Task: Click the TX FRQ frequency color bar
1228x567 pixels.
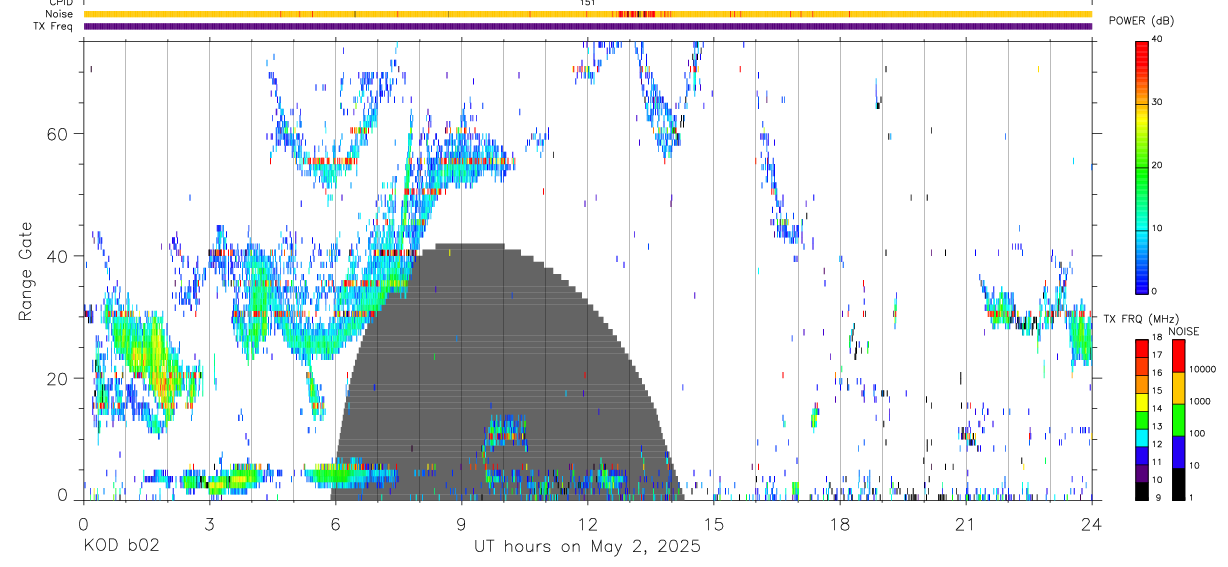Action: [1141, 419]
